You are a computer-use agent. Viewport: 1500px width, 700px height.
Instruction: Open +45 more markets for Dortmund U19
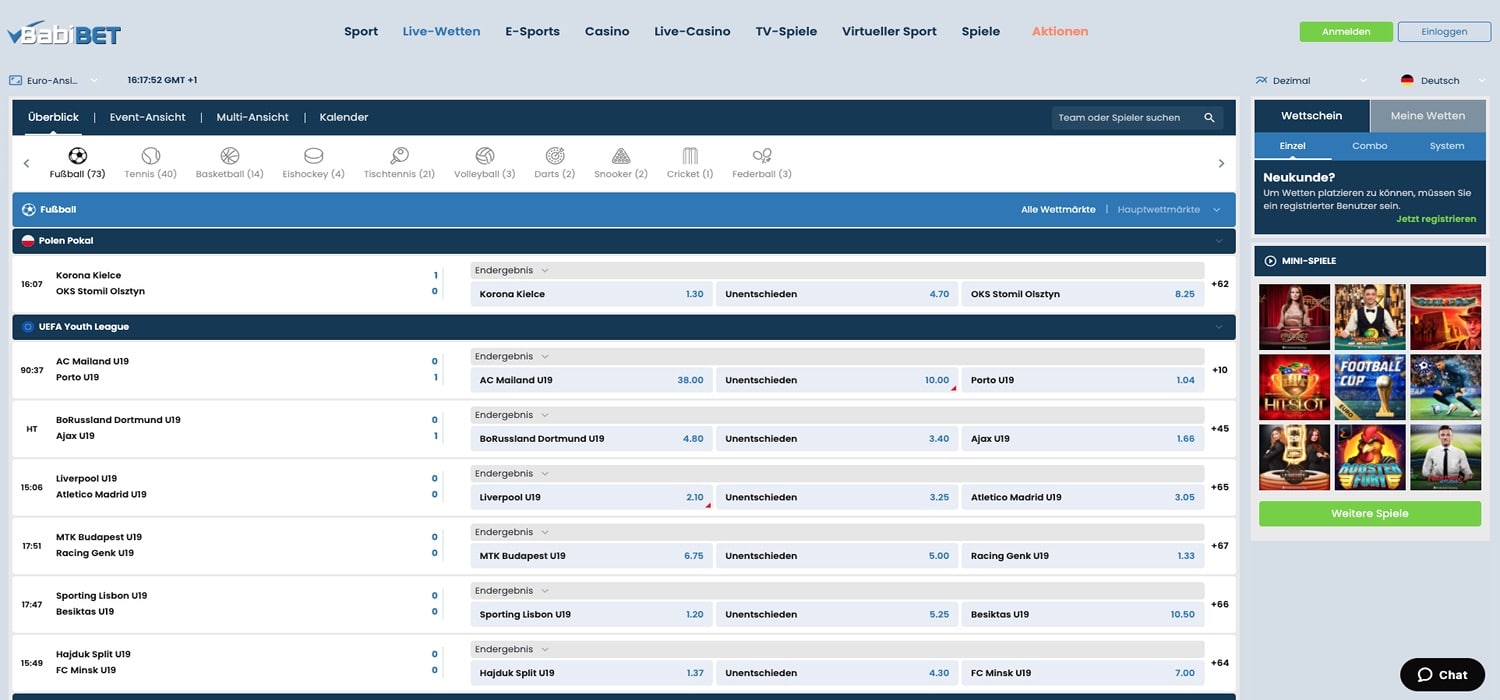(x=1219, y=429)
